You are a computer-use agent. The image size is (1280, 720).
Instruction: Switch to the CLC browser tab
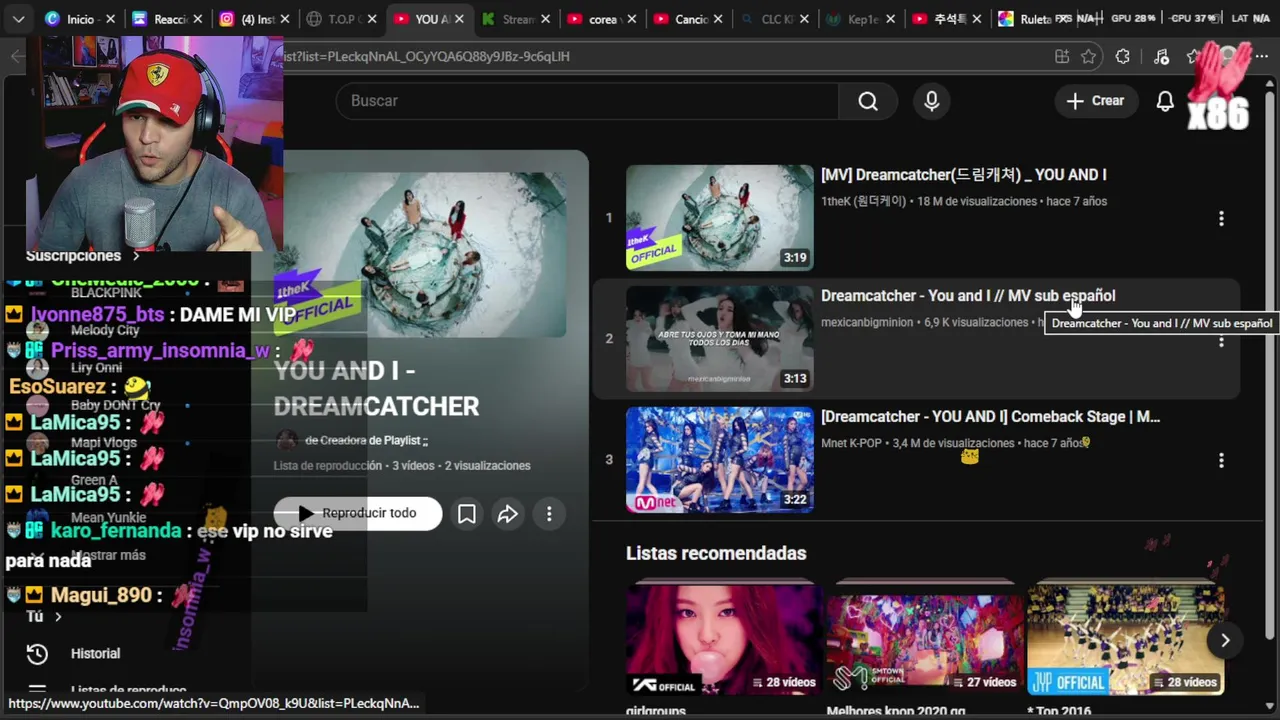point(777,19)
